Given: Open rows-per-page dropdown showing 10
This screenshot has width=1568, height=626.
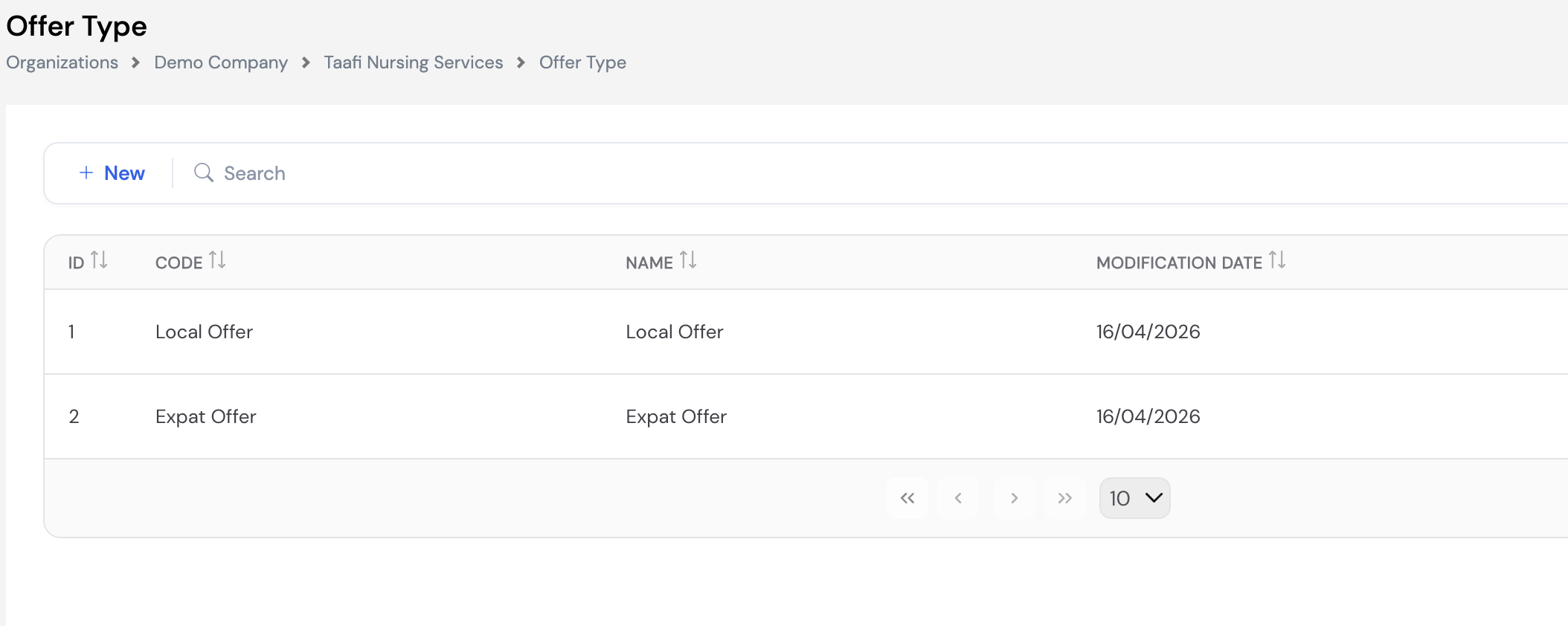Looking at the screenshot, I should point(1135,498).
